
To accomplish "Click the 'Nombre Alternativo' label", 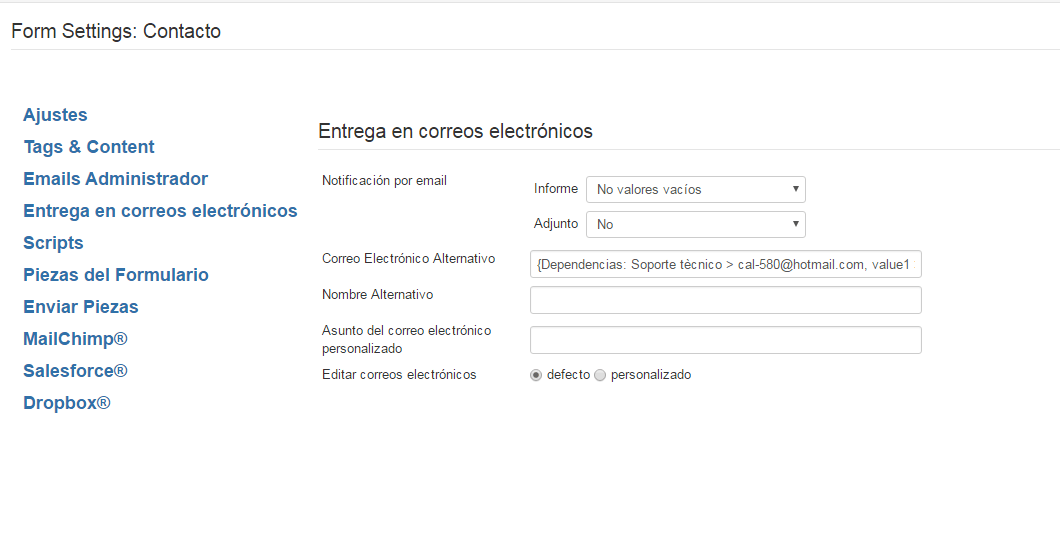I will (377, 295).
